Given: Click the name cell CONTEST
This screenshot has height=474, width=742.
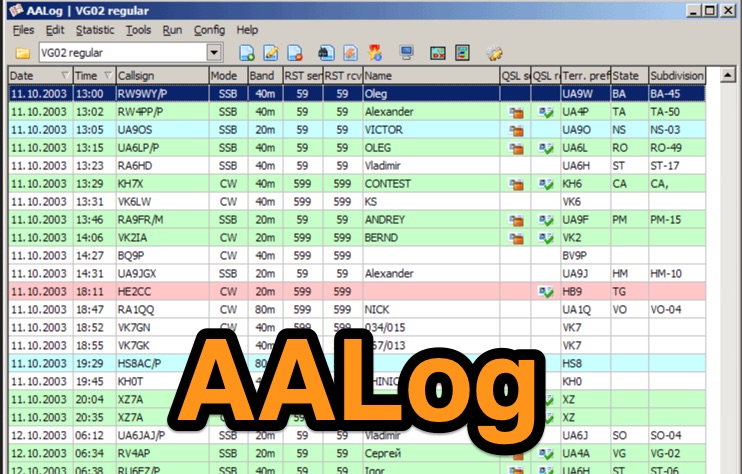Looking at the screenshot, I should (431, 184).
